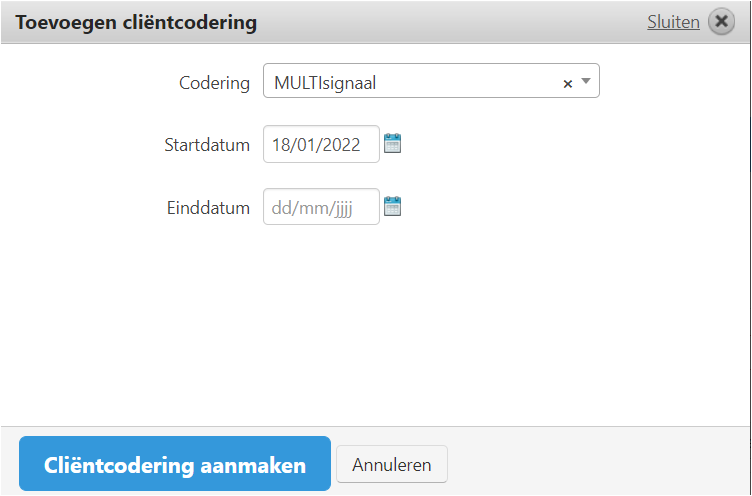752x496 pixels.
Task: Focus the Startdatum date field
Action: [x=321, y=144]
